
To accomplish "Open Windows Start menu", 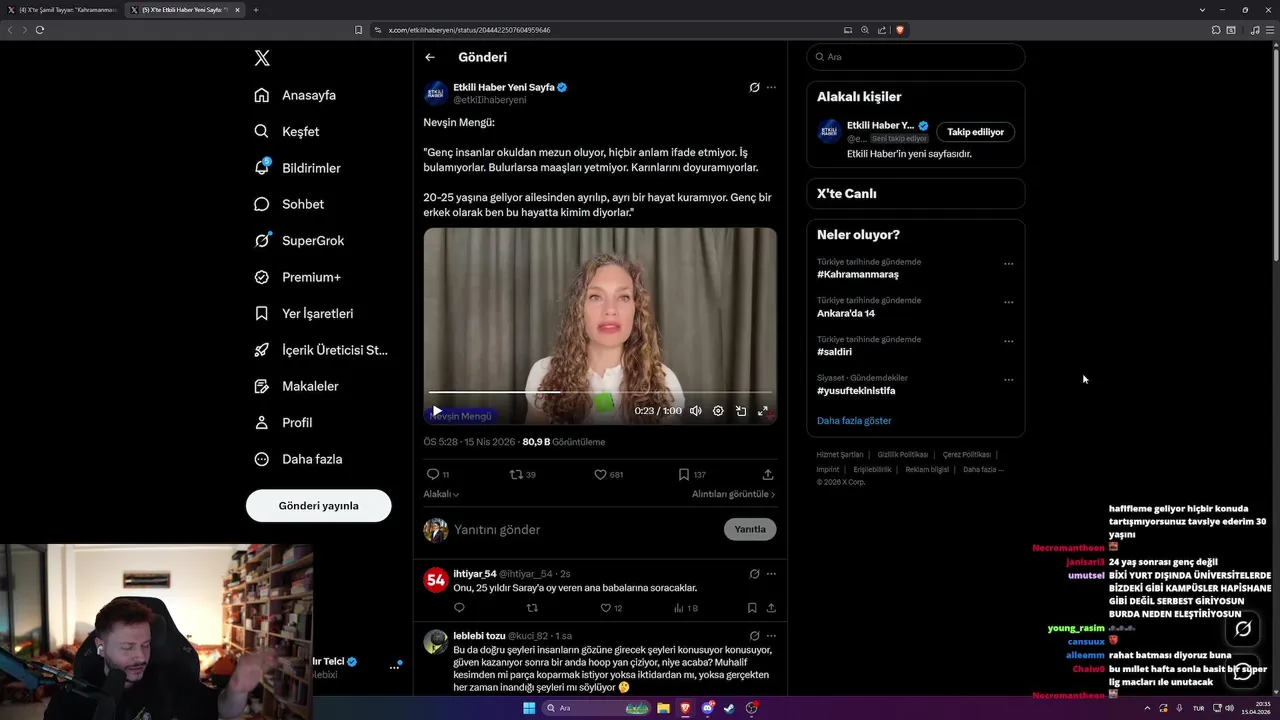I will (529, 708).
